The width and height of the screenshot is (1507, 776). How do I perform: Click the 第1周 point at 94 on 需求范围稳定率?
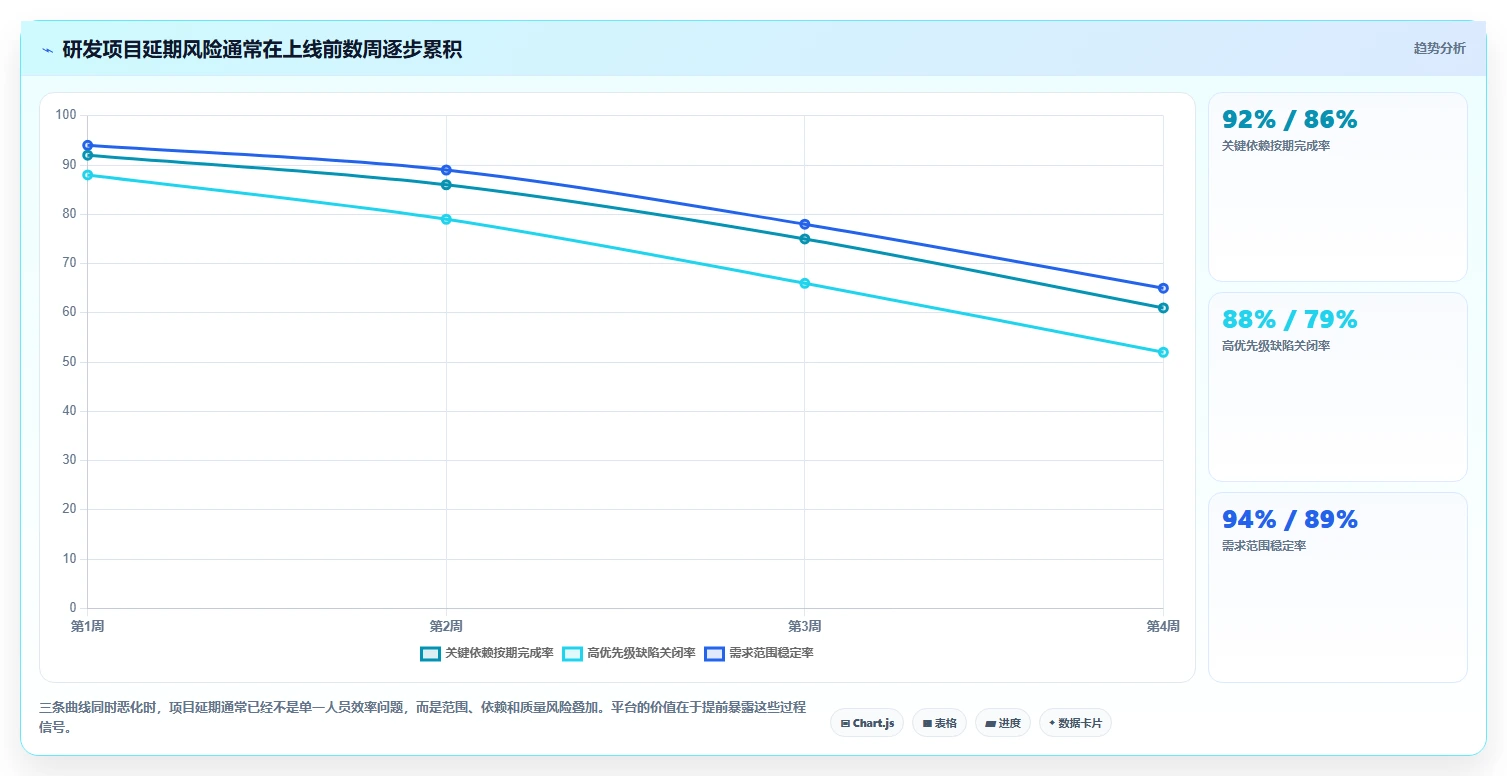[87, 145]
